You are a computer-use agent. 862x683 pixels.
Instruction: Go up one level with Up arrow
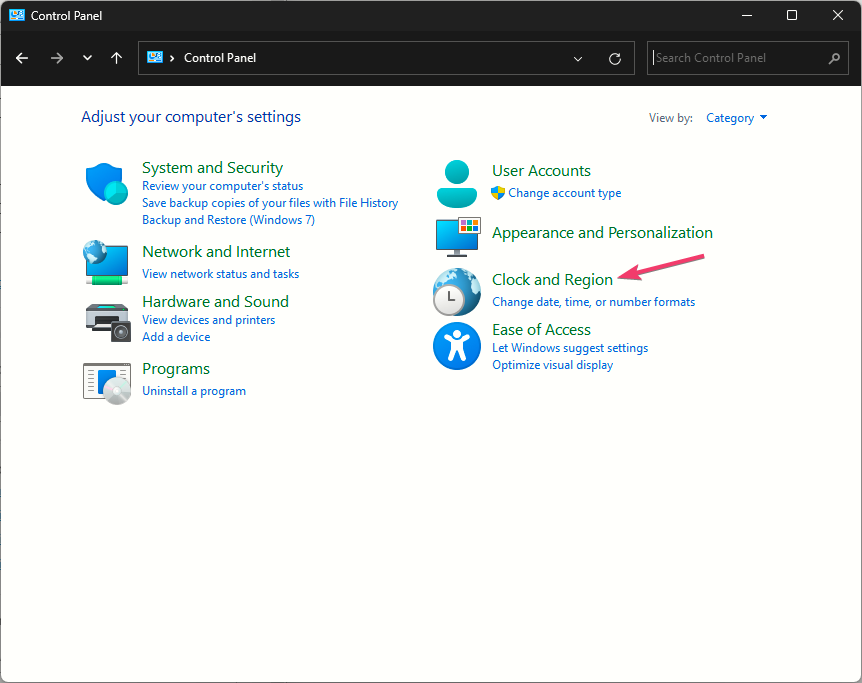117,58
